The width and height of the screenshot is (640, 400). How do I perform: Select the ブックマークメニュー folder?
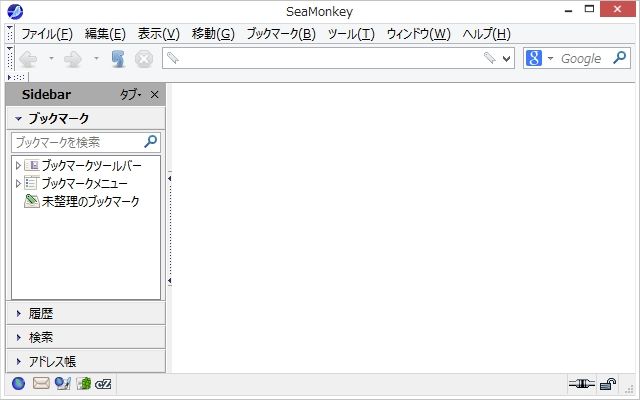click(84, 183)
